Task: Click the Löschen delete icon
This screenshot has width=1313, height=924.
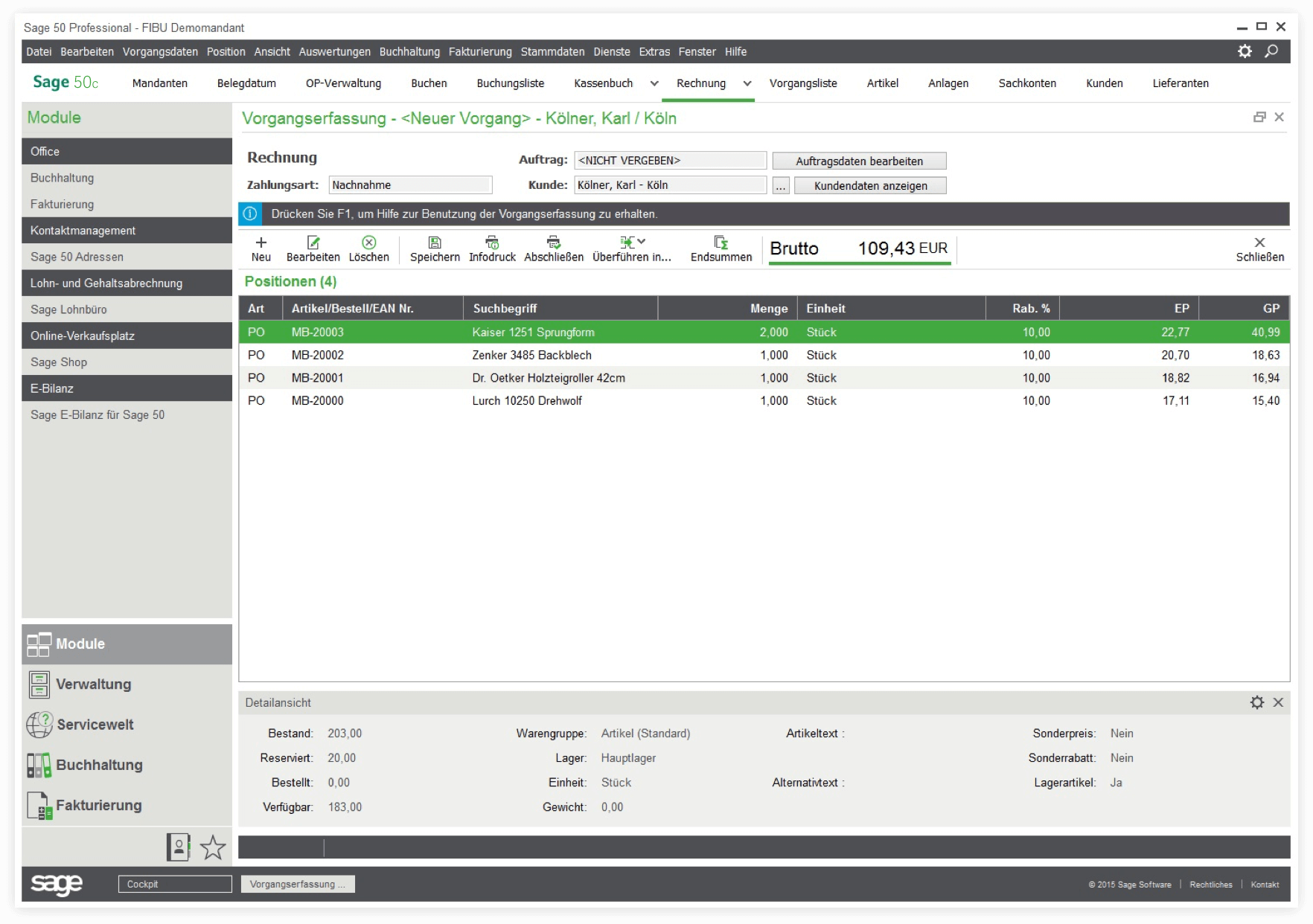Action: (x=369, y=243)
